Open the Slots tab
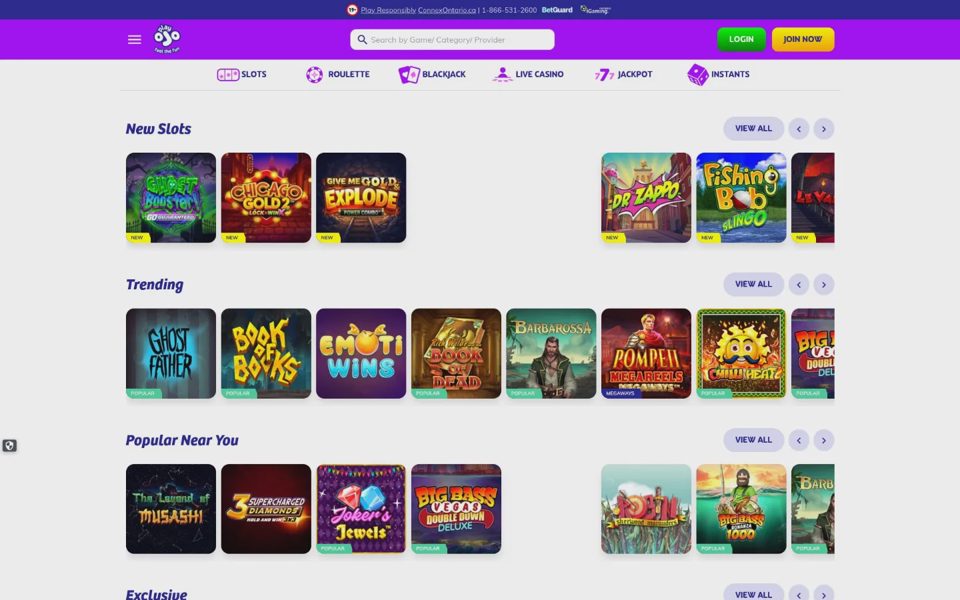Image resolution: width=960 pixels, height=600 pixels. [242, 75]
